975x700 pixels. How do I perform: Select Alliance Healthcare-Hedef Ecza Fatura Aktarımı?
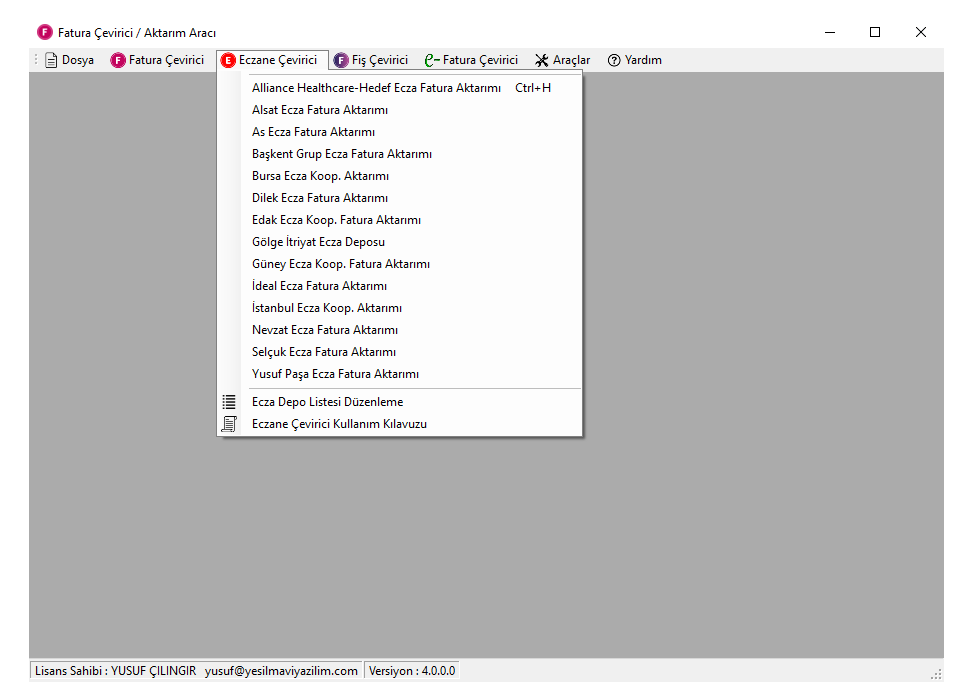click(x=400, y=88)
